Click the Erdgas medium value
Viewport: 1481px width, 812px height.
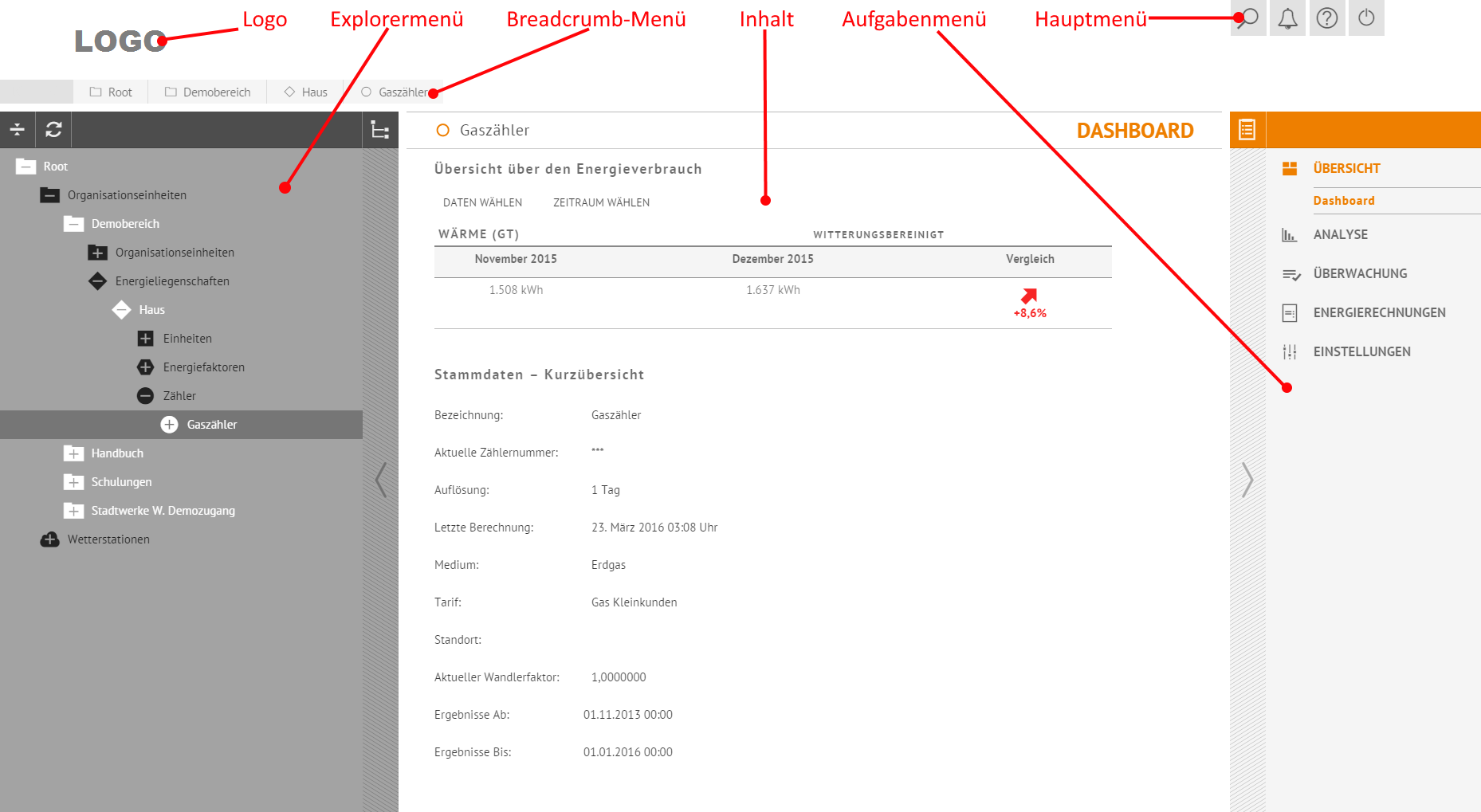click(608, 565)
